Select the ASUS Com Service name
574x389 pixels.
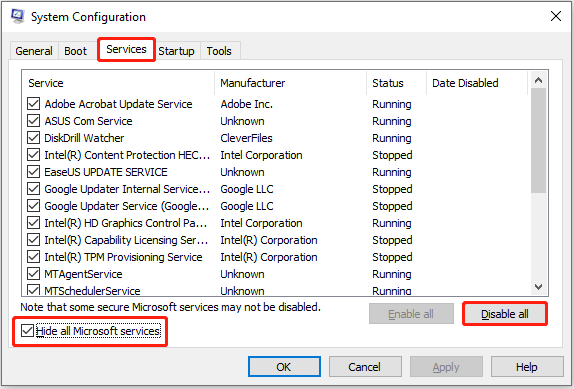(88, 121)
